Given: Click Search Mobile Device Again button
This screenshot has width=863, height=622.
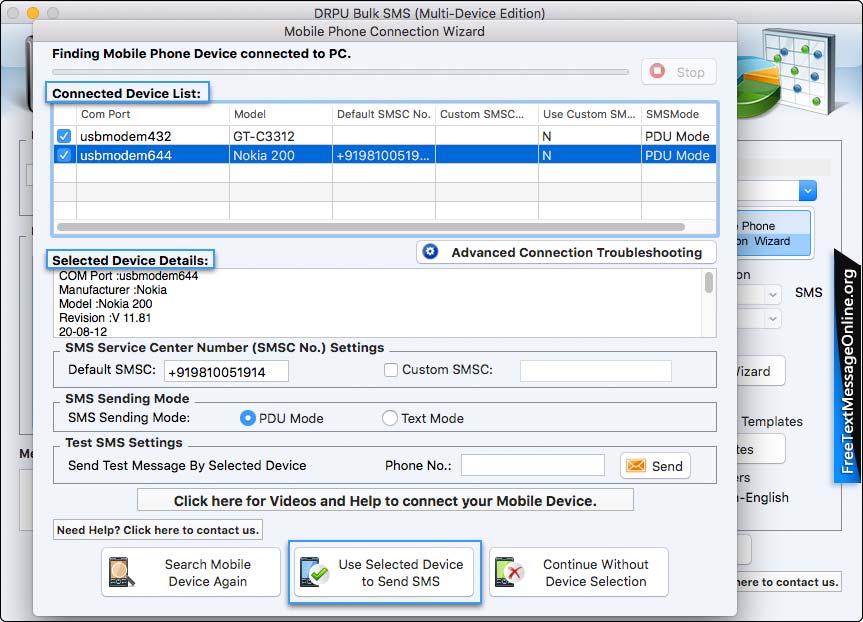Looking at the screenshot, I should (191, 572).
